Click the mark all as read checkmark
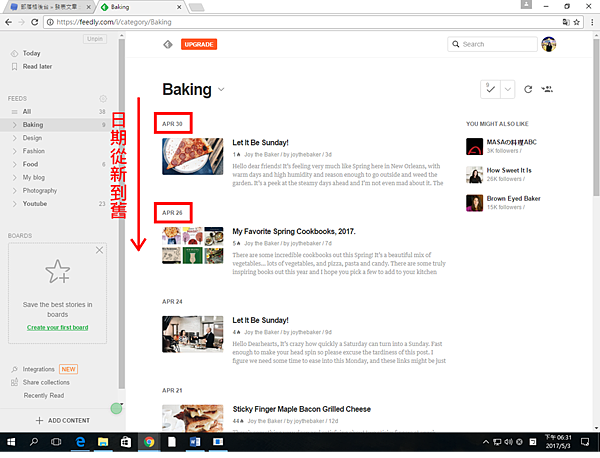 click(490, 90)
